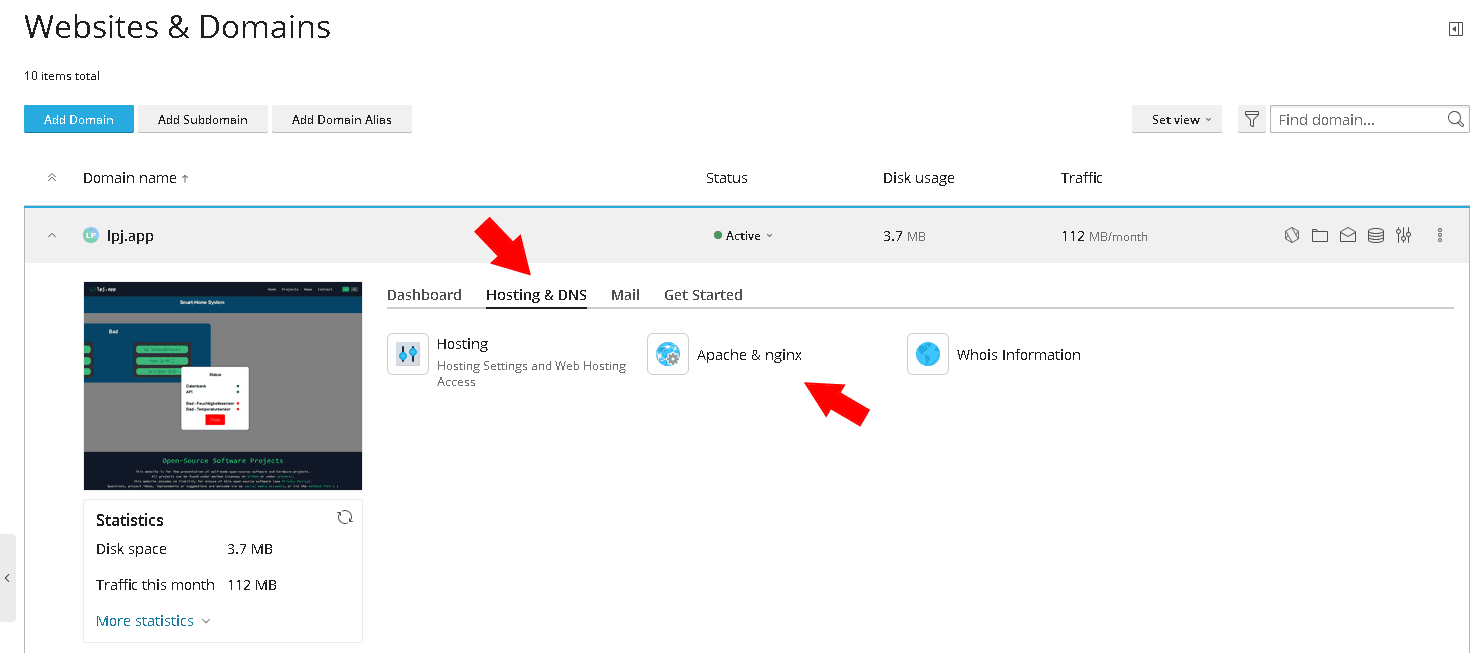Switch to the Mail tab
This screenshot has height=653, width=1471.
coord(625,295)
